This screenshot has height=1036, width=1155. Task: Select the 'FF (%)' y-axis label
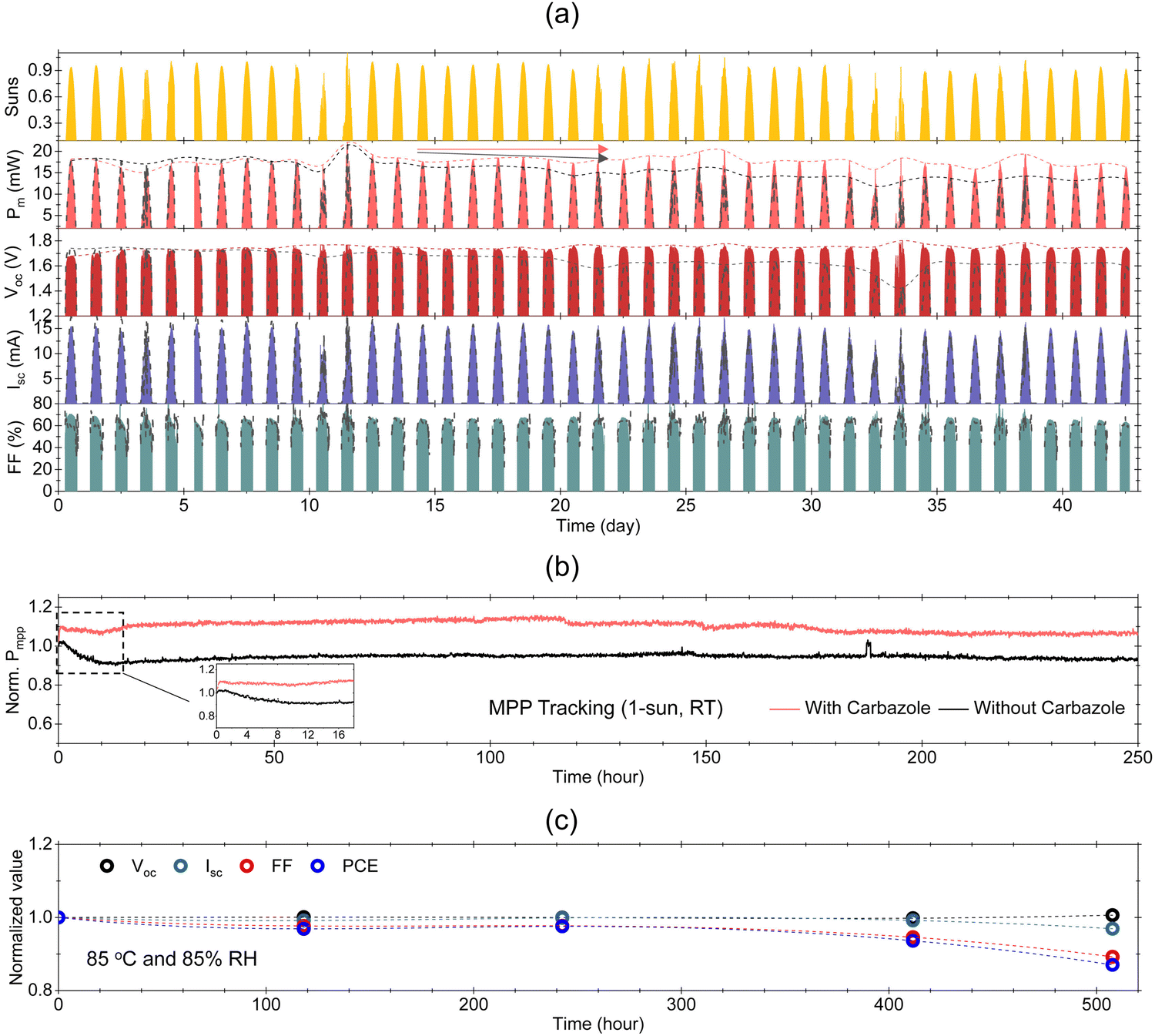coord(12,448)
